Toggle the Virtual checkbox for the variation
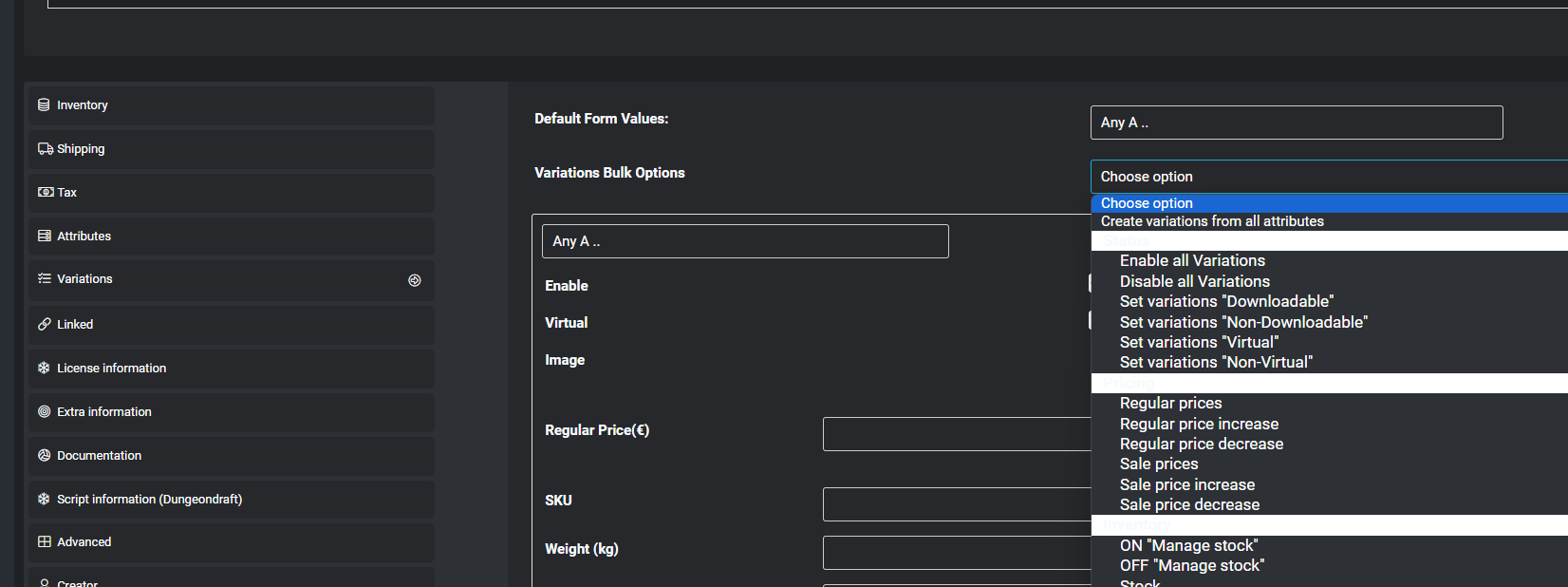The width and height of the screenshot is (1568, 587). pyautogui.click(x=1090, y=320)
